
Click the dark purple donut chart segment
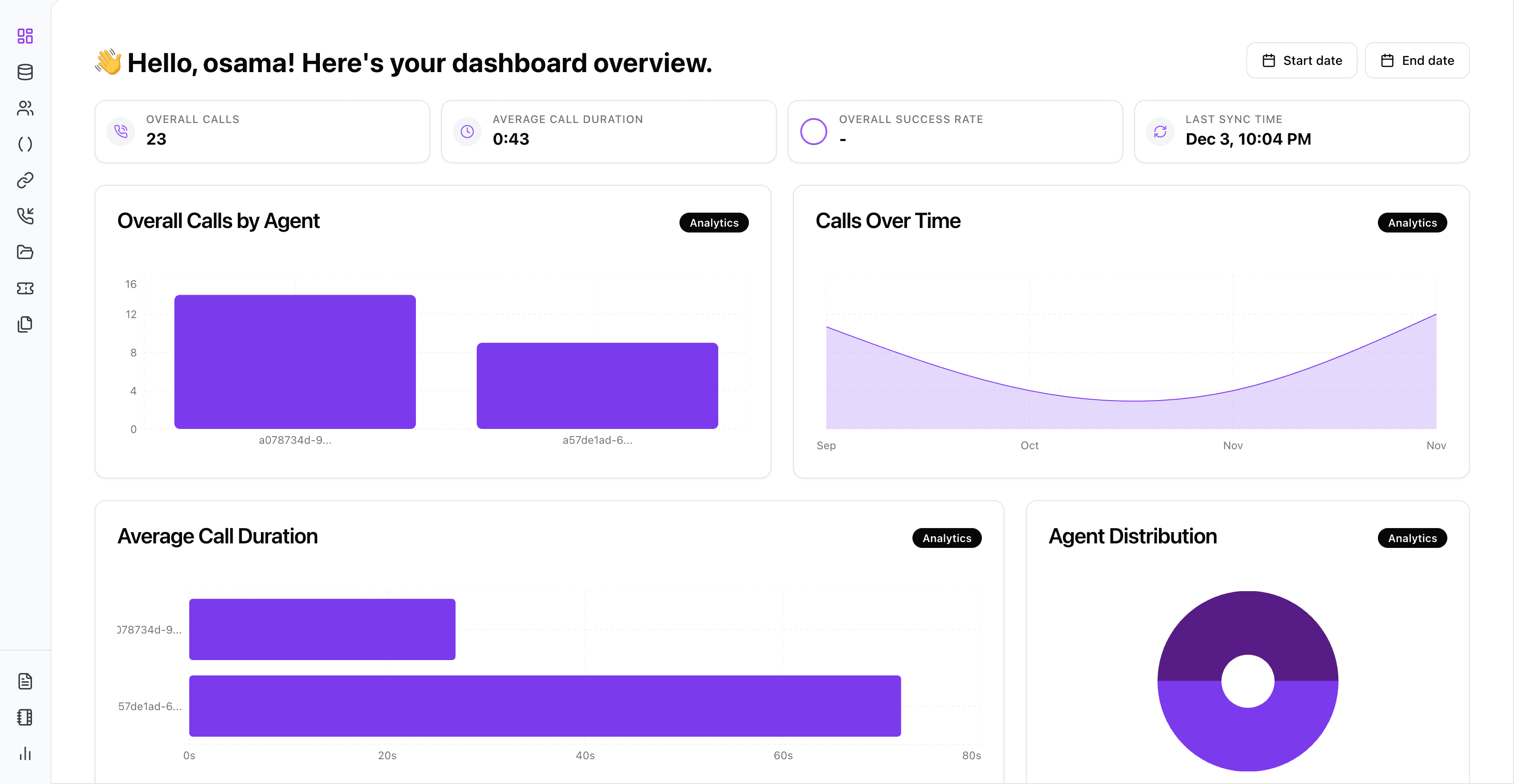pos(1247,623)
